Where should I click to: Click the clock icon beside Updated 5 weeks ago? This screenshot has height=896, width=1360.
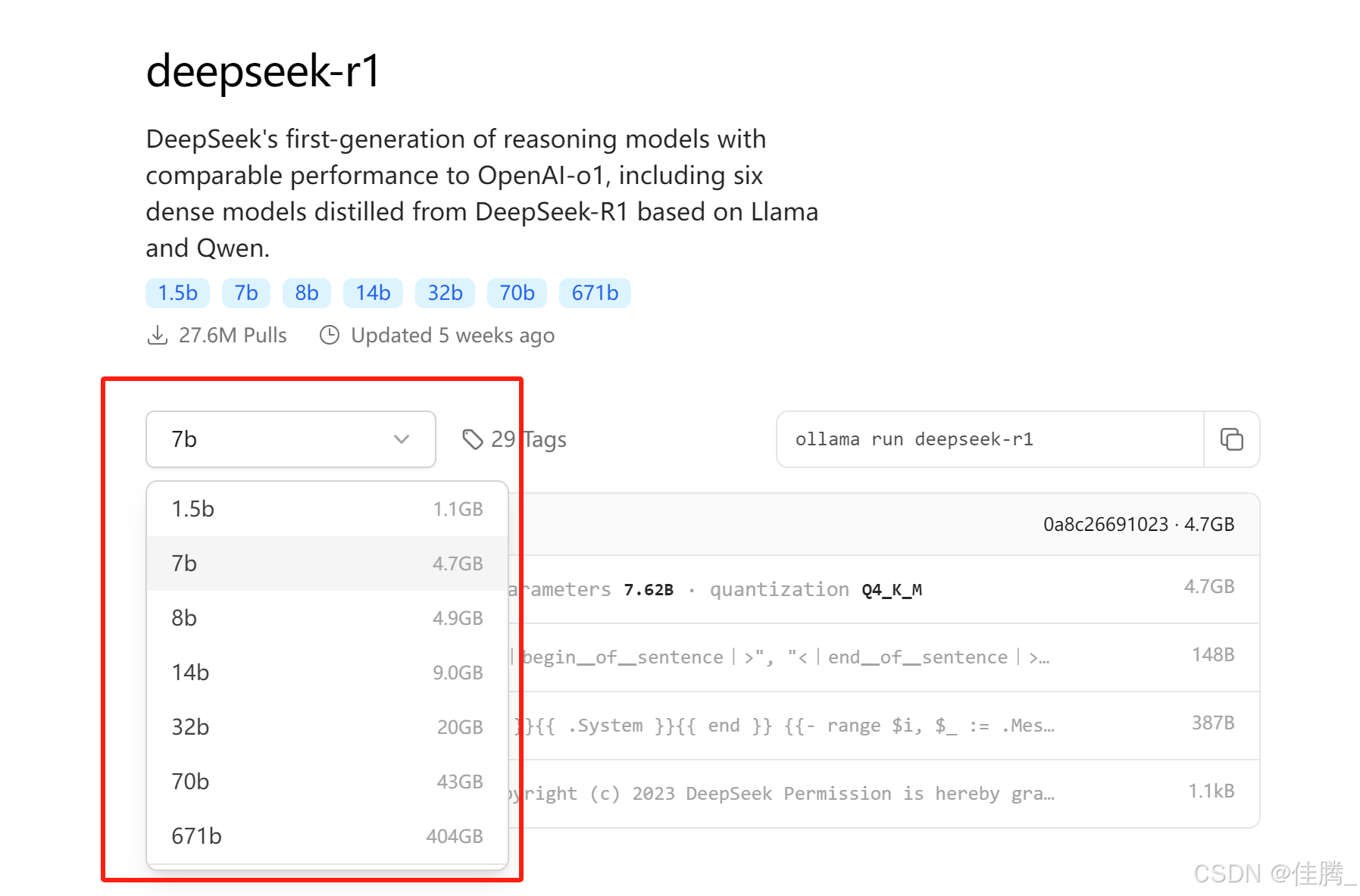330,335
